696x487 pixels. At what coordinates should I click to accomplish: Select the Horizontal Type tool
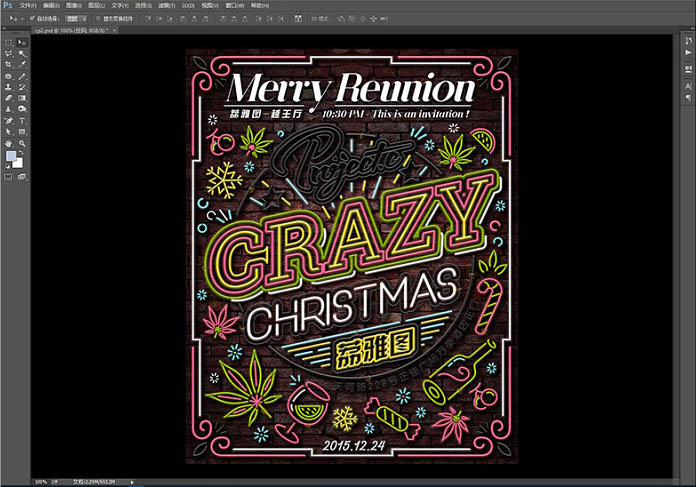(22, 121)
